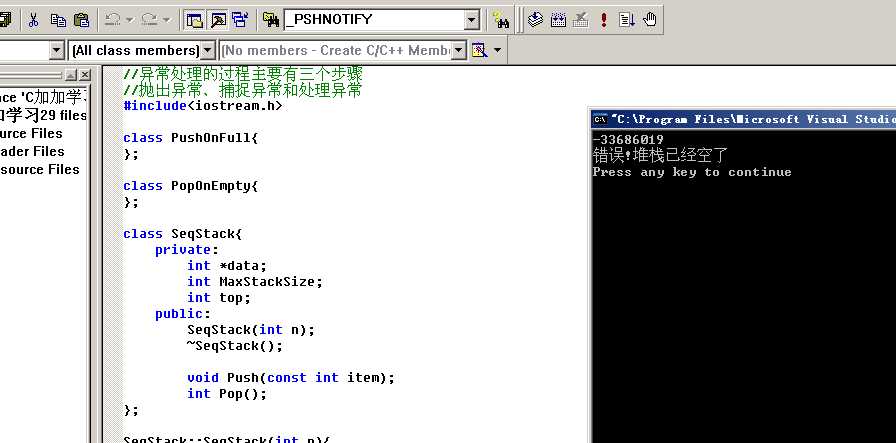Start debugging with the Go icon

[x=626, y=20]
